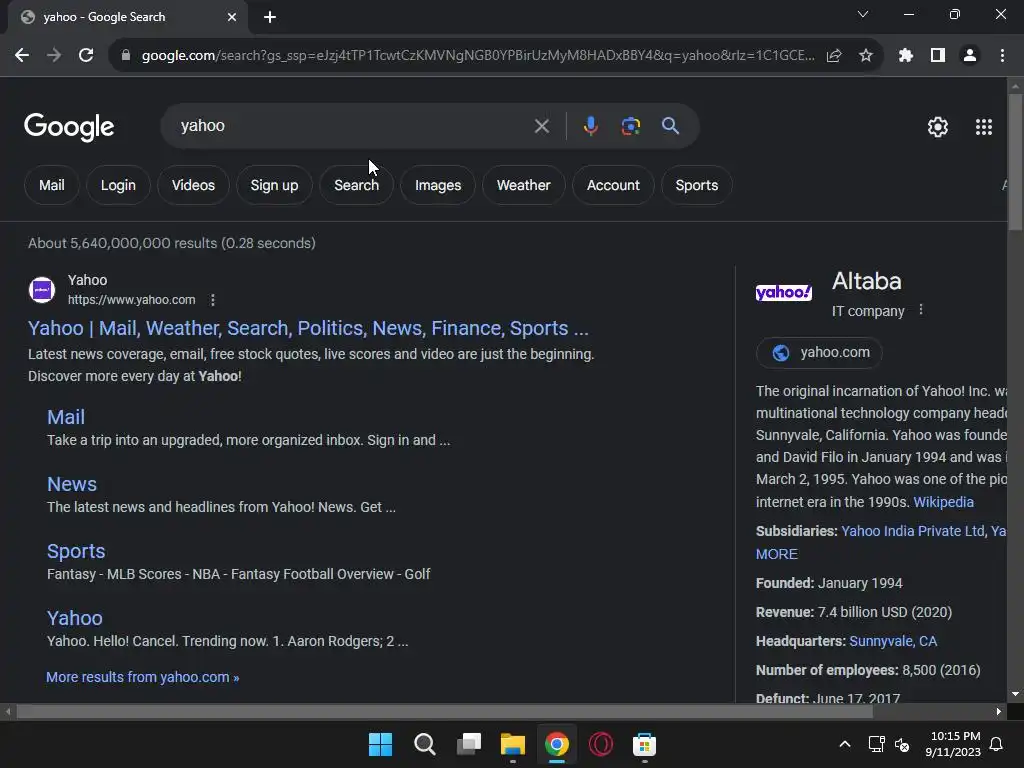Open the Wikipedia link

pyautogui.click(x=944, y=502)
